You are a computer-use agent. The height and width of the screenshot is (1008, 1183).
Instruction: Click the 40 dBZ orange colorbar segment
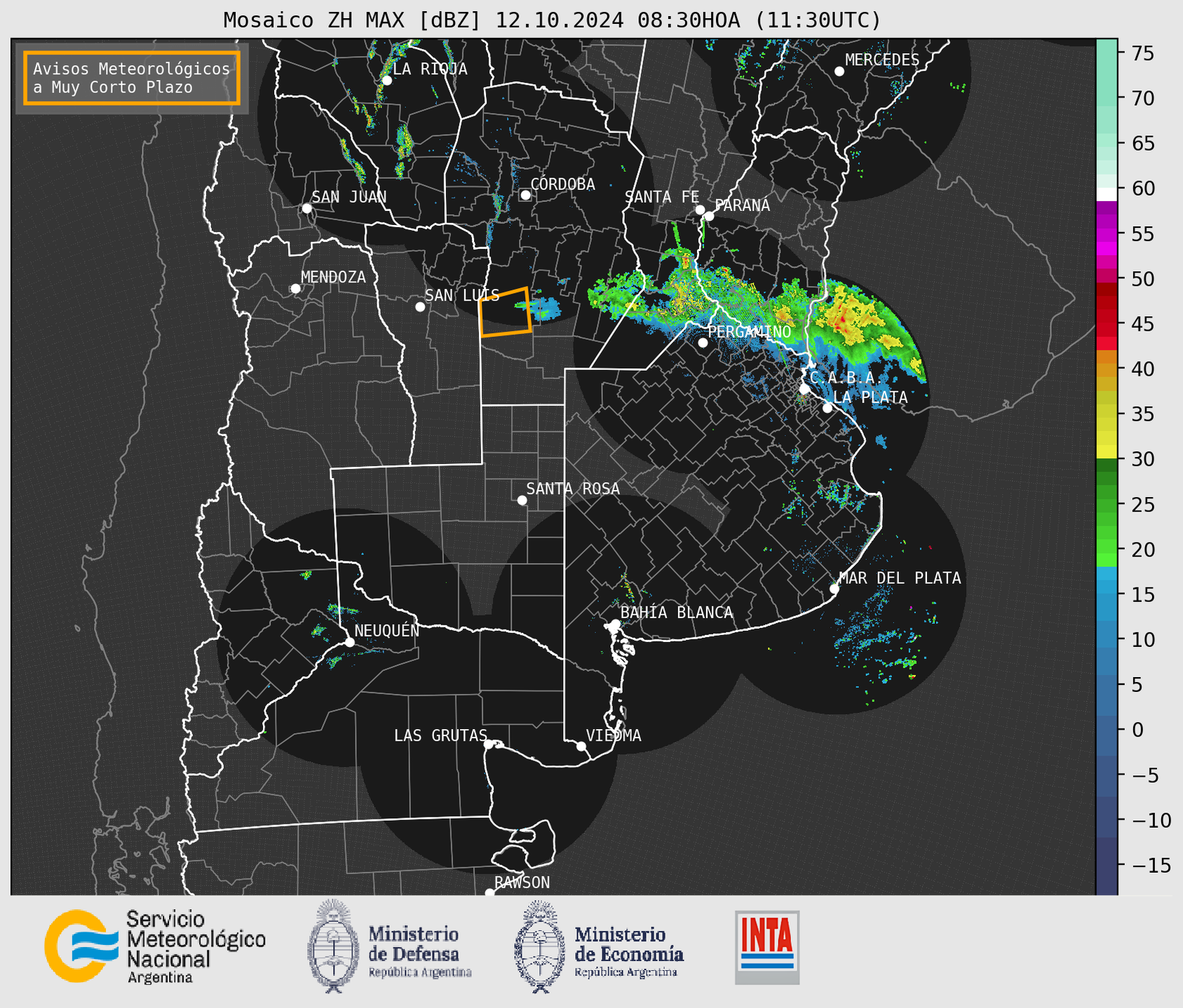click(x=1106, y=369)
